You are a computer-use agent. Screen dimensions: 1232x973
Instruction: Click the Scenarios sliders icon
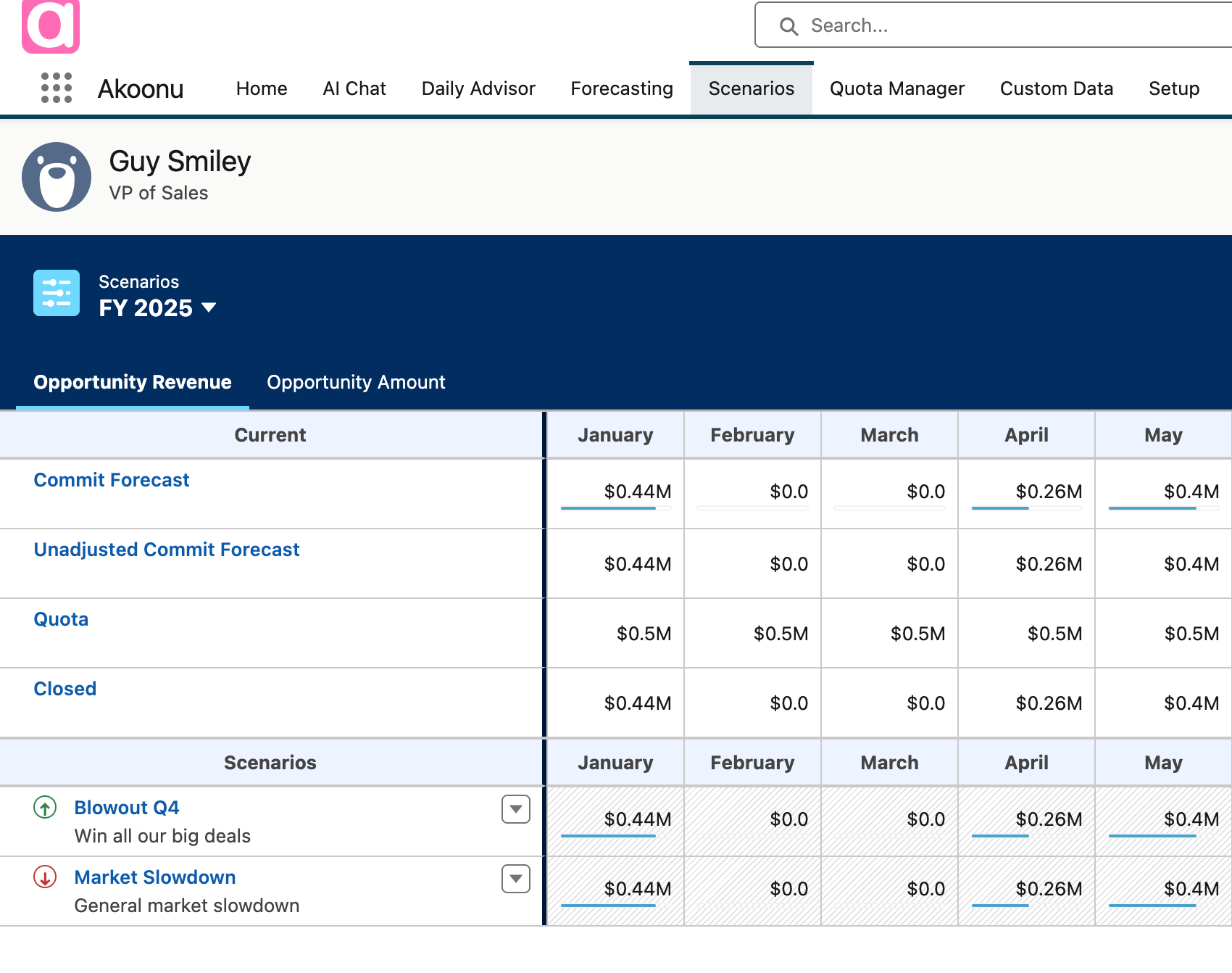57,293
